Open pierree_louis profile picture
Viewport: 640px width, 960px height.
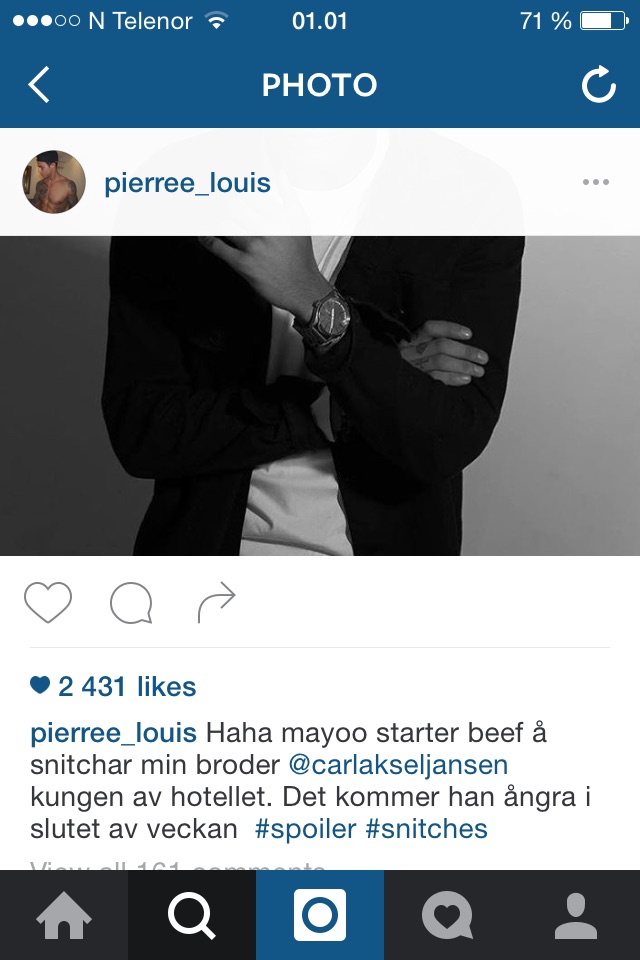point(54,182)
